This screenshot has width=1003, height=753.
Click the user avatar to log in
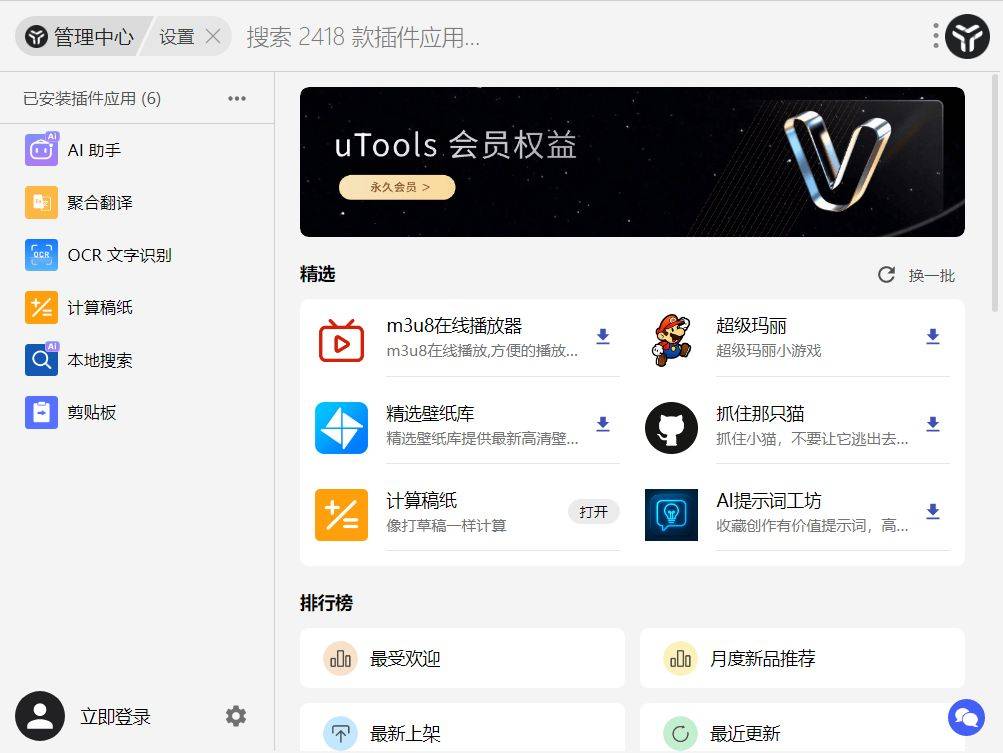coord(40,716)
